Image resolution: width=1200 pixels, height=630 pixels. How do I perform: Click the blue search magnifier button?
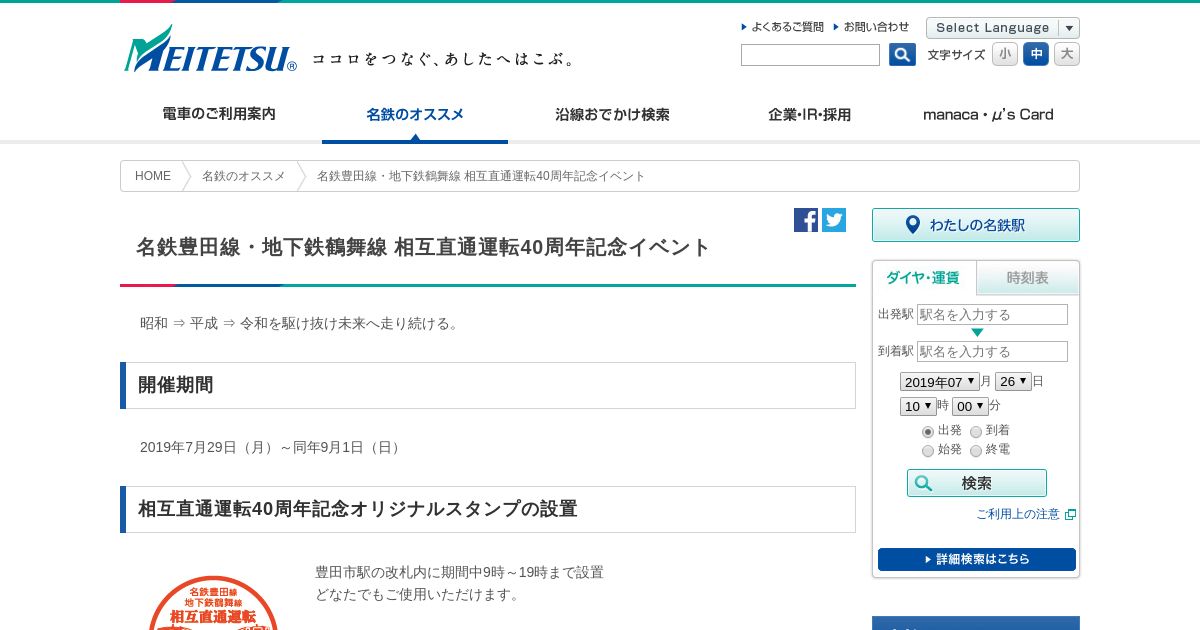pos(902,55)
